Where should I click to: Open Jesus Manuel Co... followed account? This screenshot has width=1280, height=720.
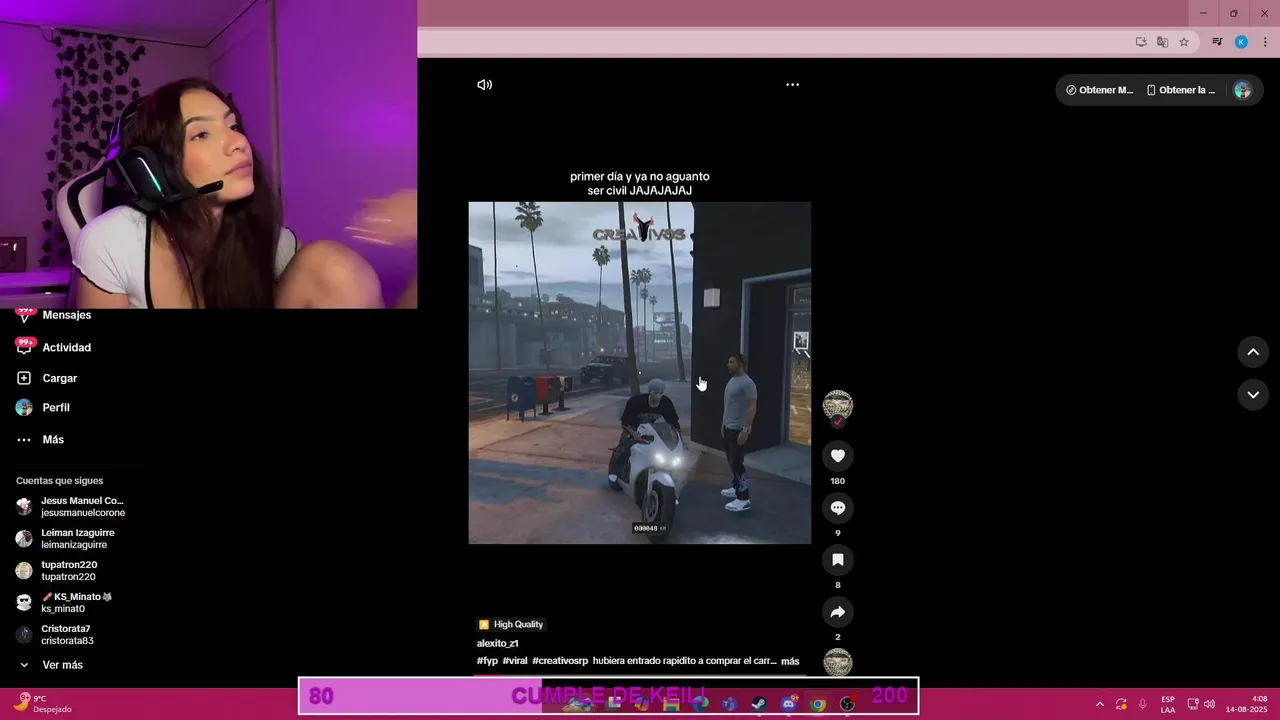[x=70, y=507]
